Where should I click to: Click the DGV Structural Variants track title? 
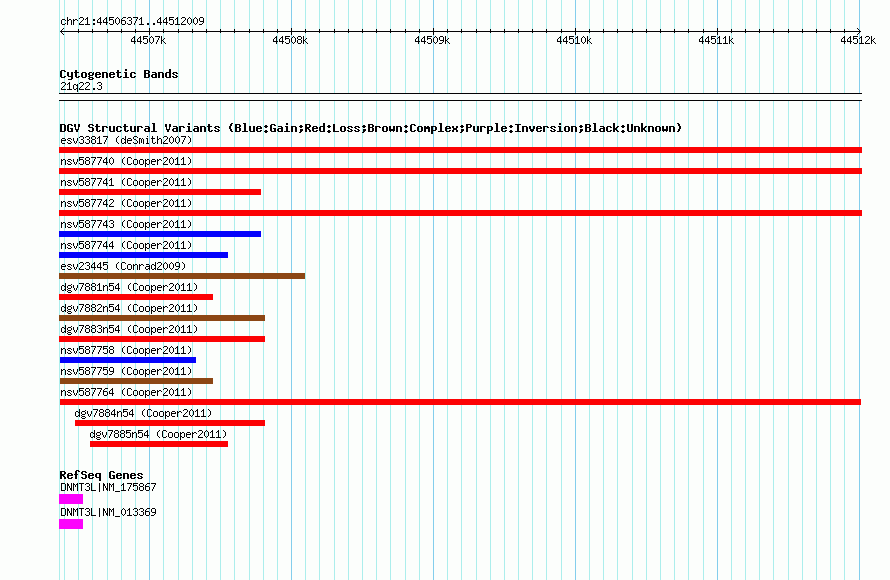(371, 128)
